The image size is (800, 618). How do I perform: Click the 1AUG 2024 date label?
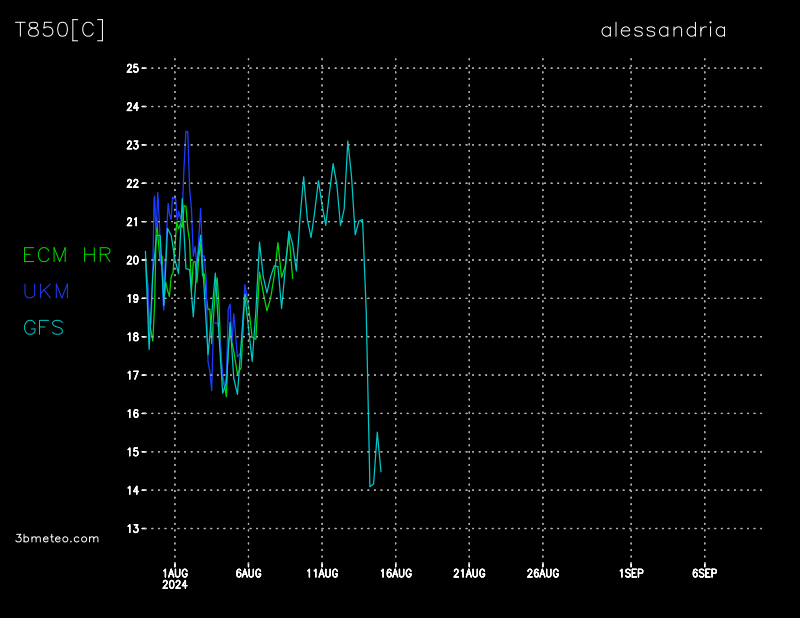[x=175, y=578]
